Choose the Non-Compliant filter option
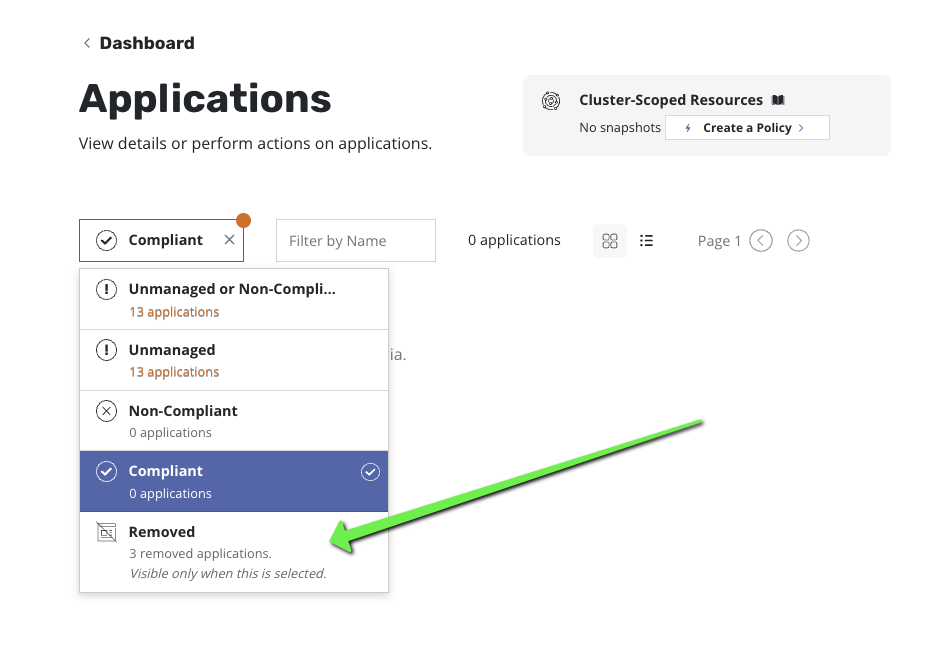Screen dimensions: 926x669 232,421
